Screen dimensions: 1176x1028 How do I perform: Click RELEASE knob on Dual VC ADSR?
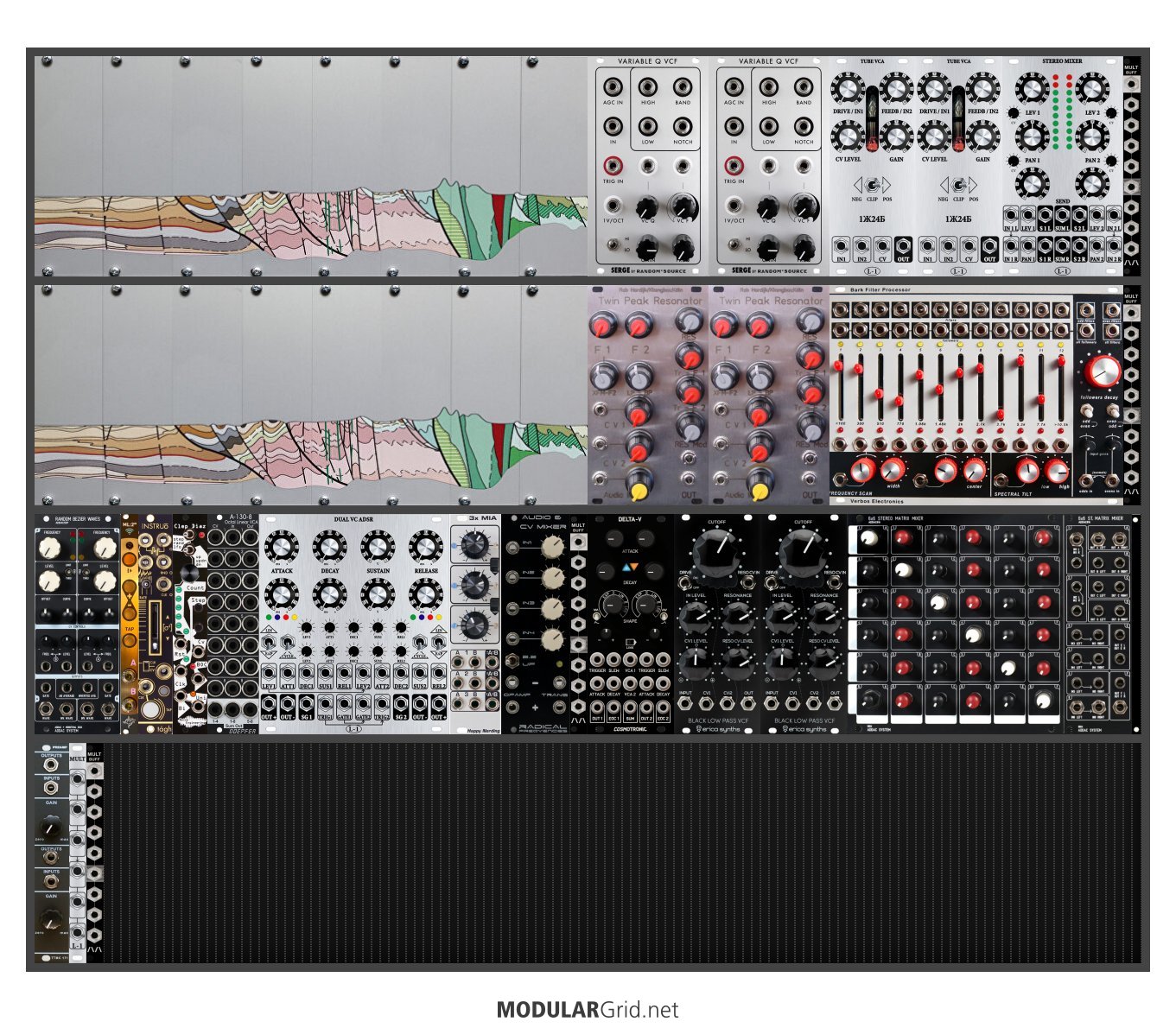click(x=425, y=546)
